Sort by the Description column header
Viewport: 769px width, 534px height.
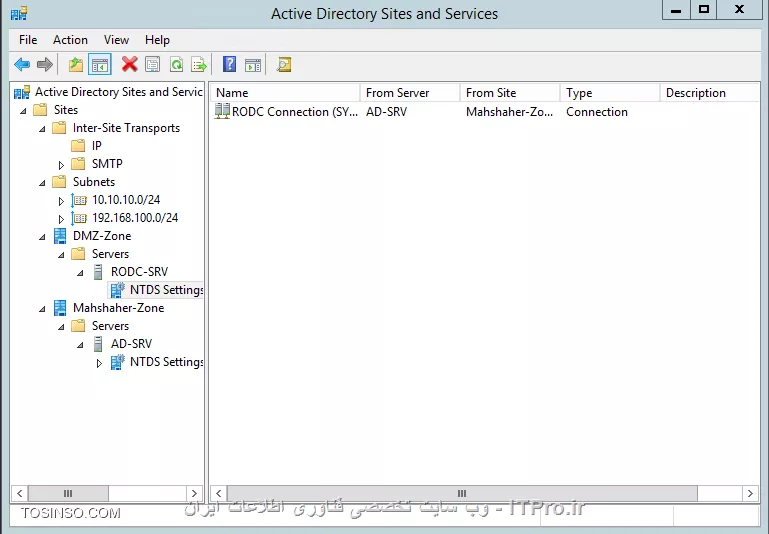[709, 93]
